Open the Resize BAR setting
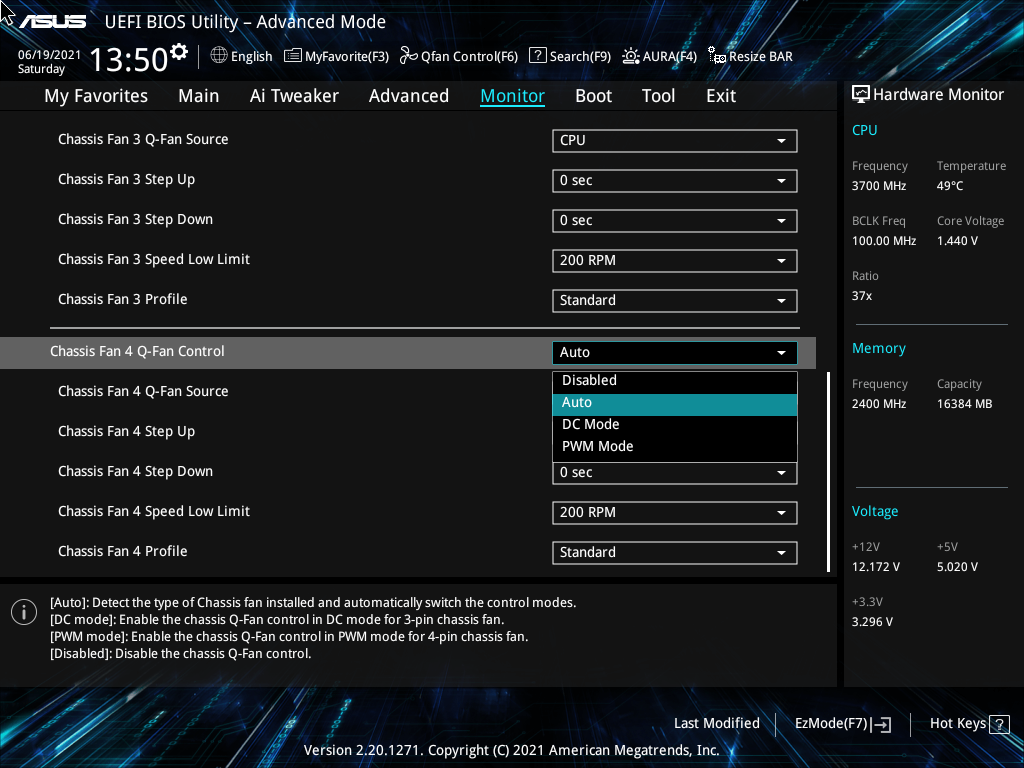 (x=749, y=56)
